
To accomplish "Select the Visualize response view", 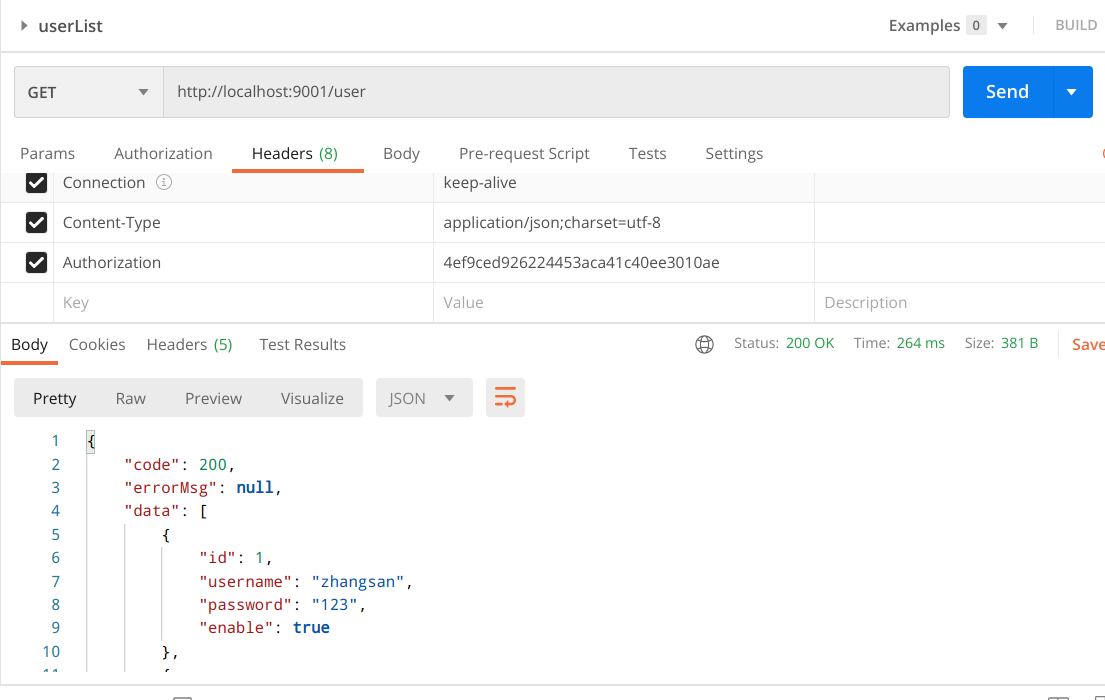I will coord(312,398).
